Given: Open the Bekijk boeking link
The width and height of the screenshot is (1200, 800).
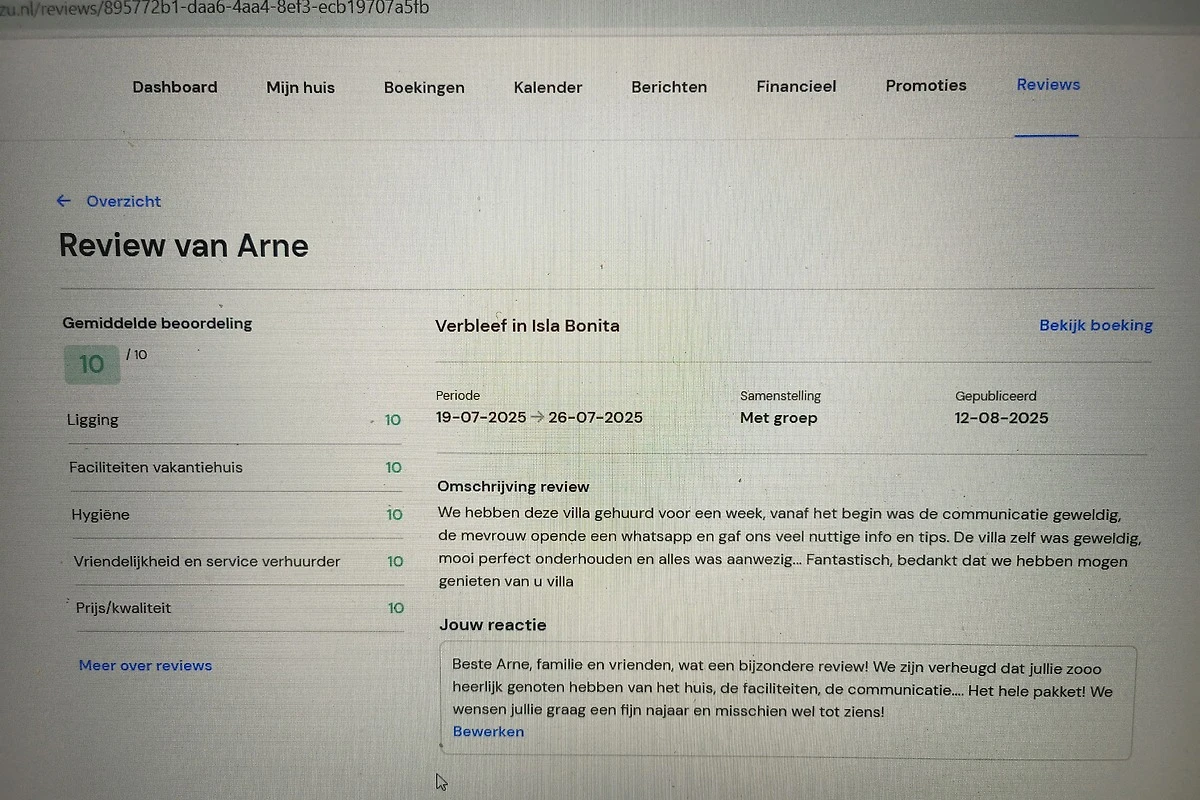Looking at the screenshot, I should click(1096, 325).
